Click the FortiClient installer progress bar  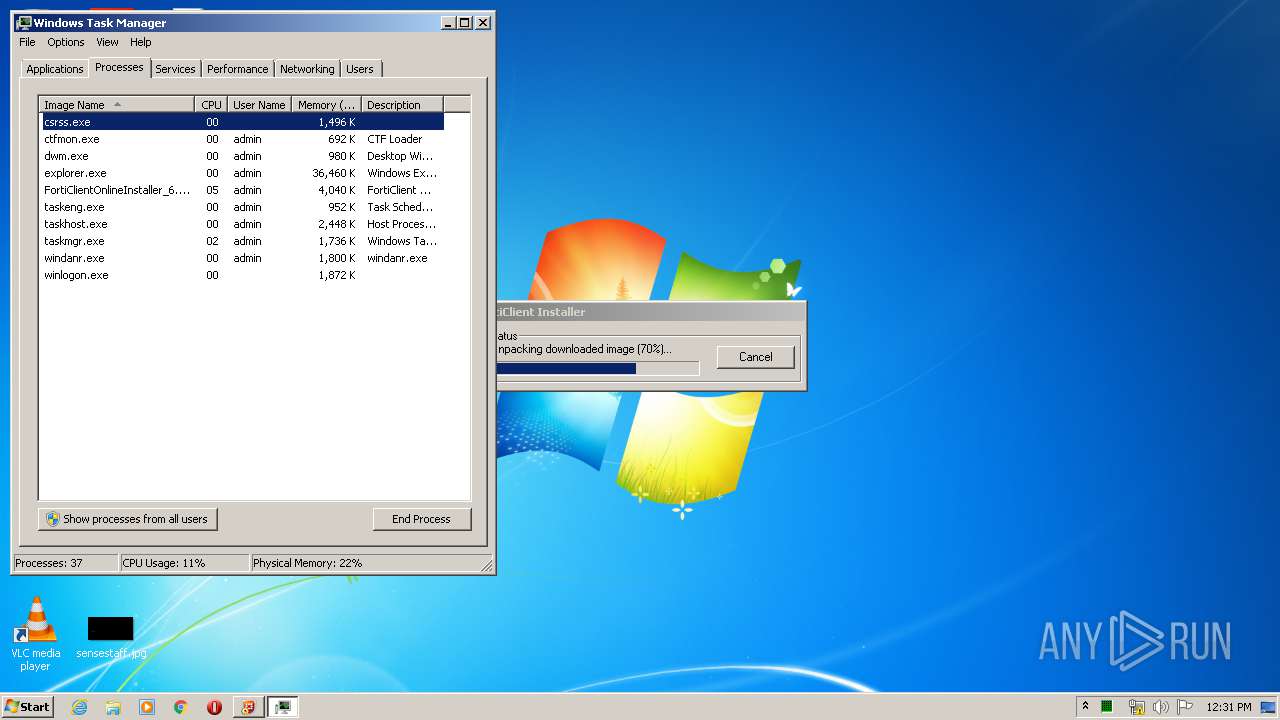598,369
